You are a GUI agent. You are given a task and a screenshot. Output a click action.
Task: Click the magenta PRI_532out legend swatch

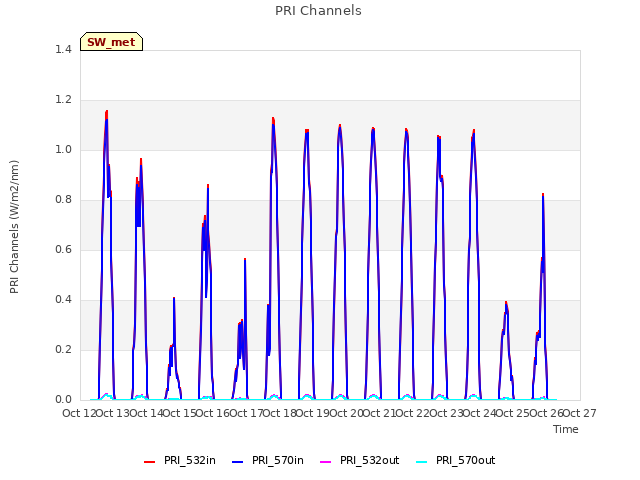[x=325, y=462]
